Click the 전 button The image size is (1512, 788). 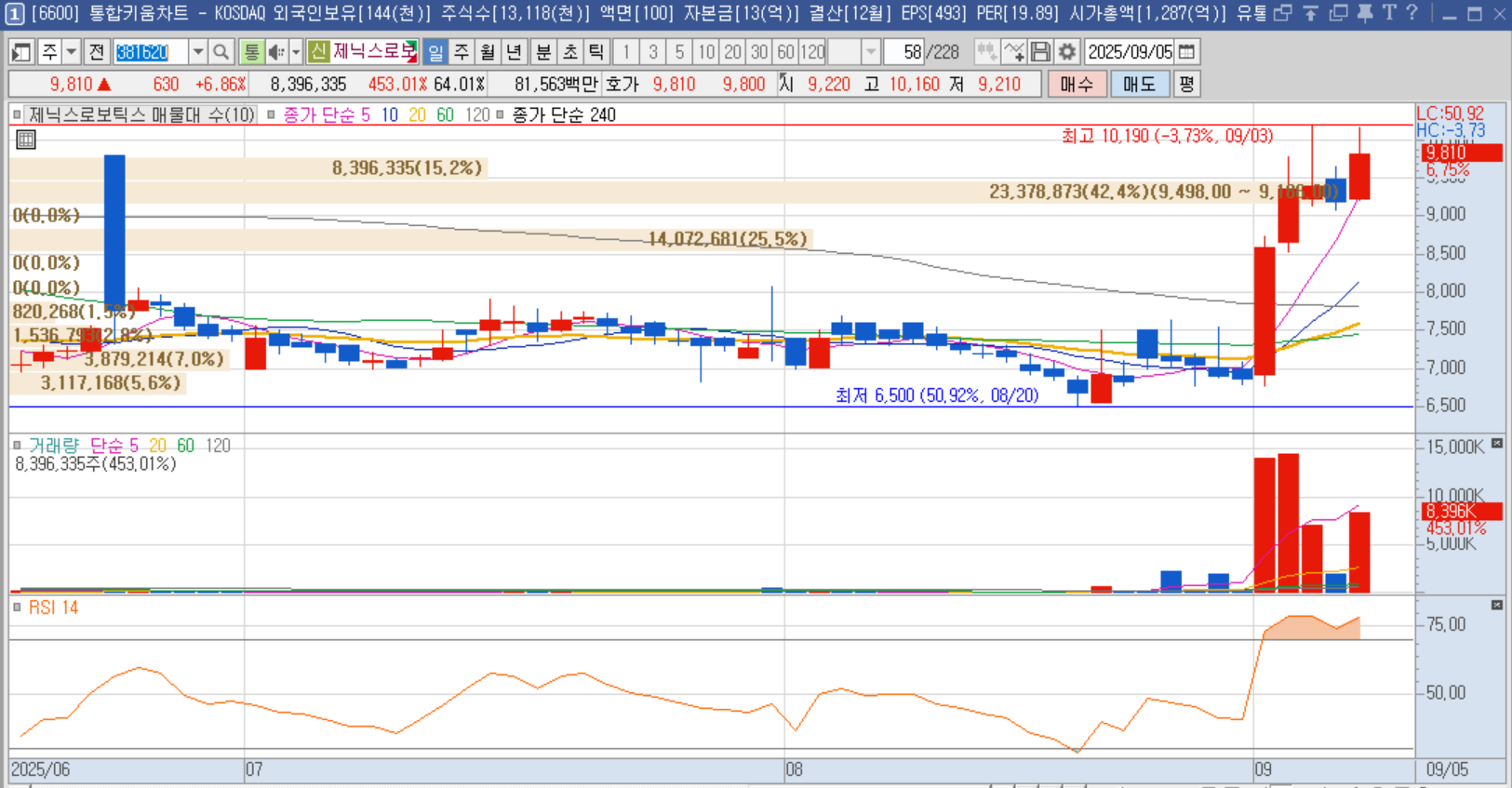tap(97, 52)
